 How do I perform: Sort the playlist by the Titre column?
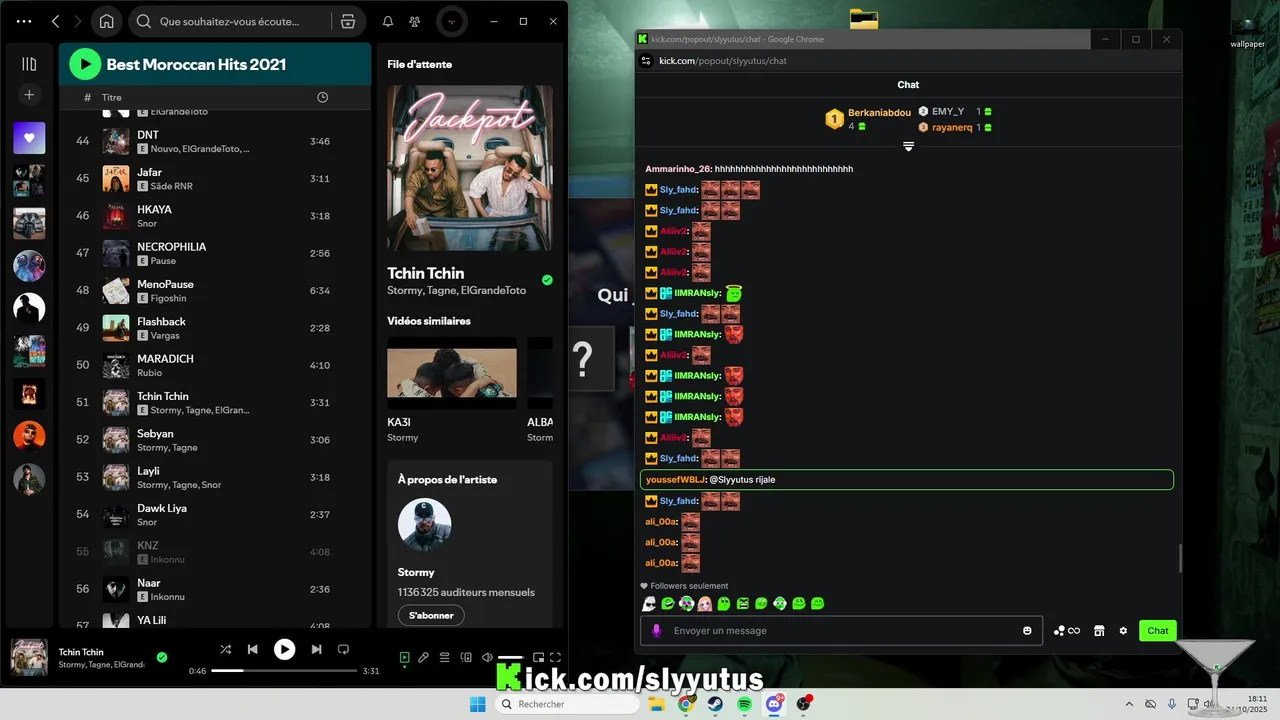112,98
